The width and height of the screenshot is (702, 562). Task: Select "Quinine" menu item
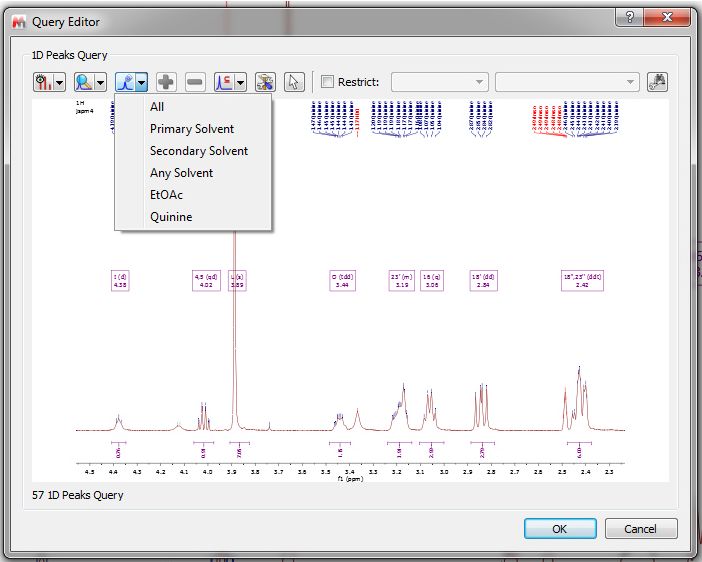[x=171, y=217]
